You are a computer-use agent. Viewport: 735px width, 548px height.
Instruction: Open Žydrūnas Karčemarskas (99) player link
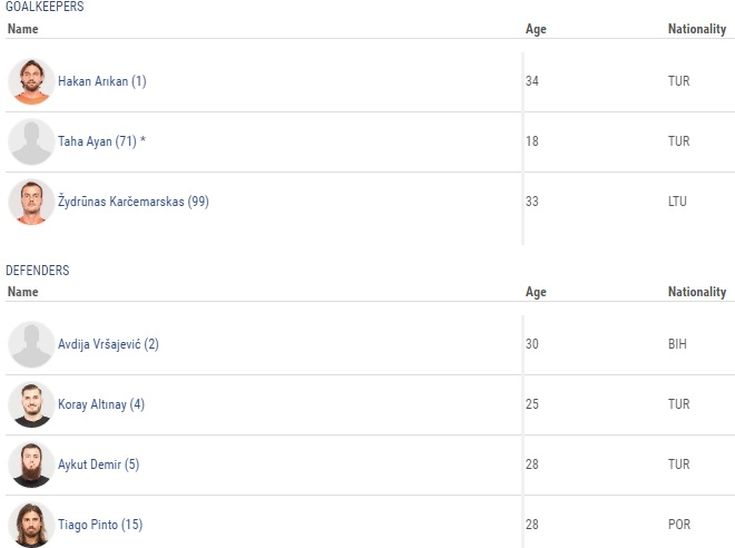[133, 202]
